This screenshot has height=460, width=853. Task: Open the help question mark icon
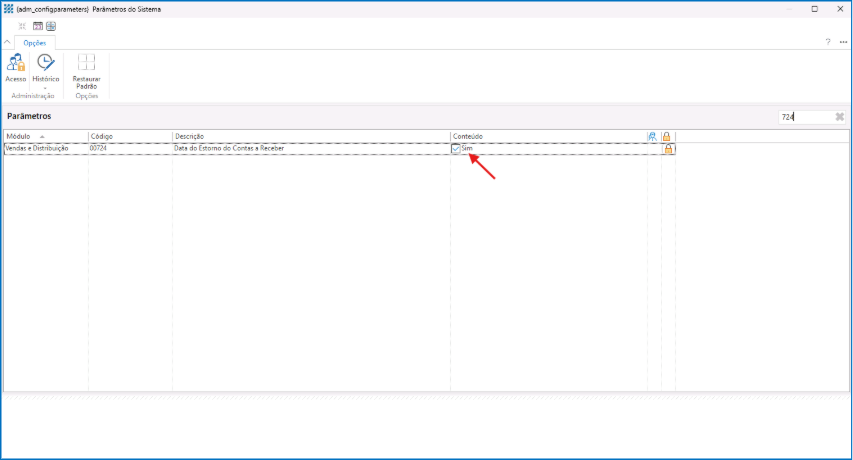(827, 42)
